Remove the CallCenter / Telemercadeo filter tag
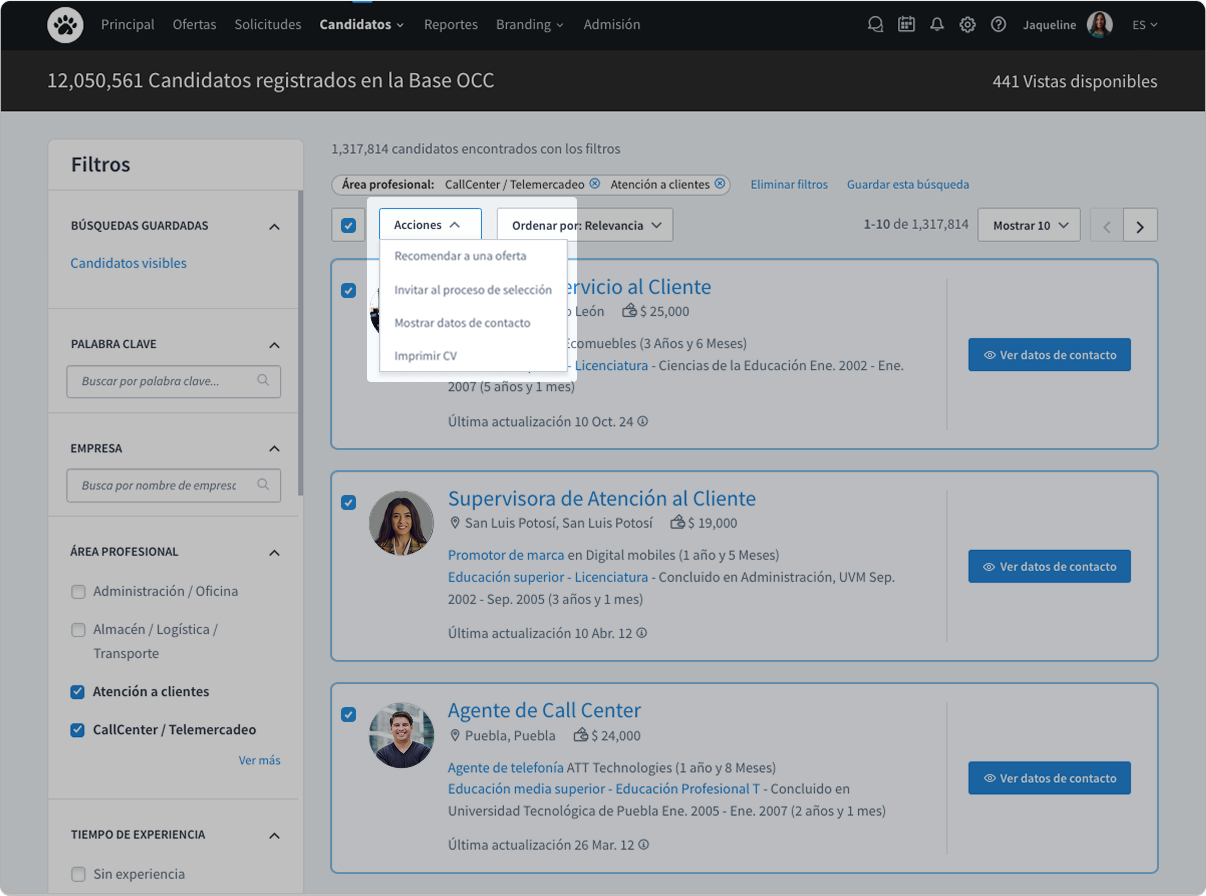 pyautogui.click(x=595, y=184)
